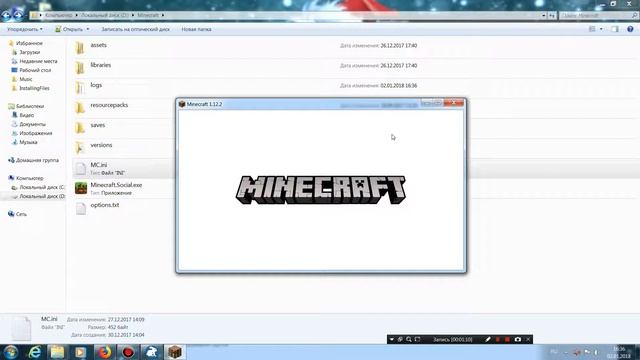Image resolution: width=640 pixels, height=360 pixels.
Task: Click the change view icon in Explorer
Action: 592,29
